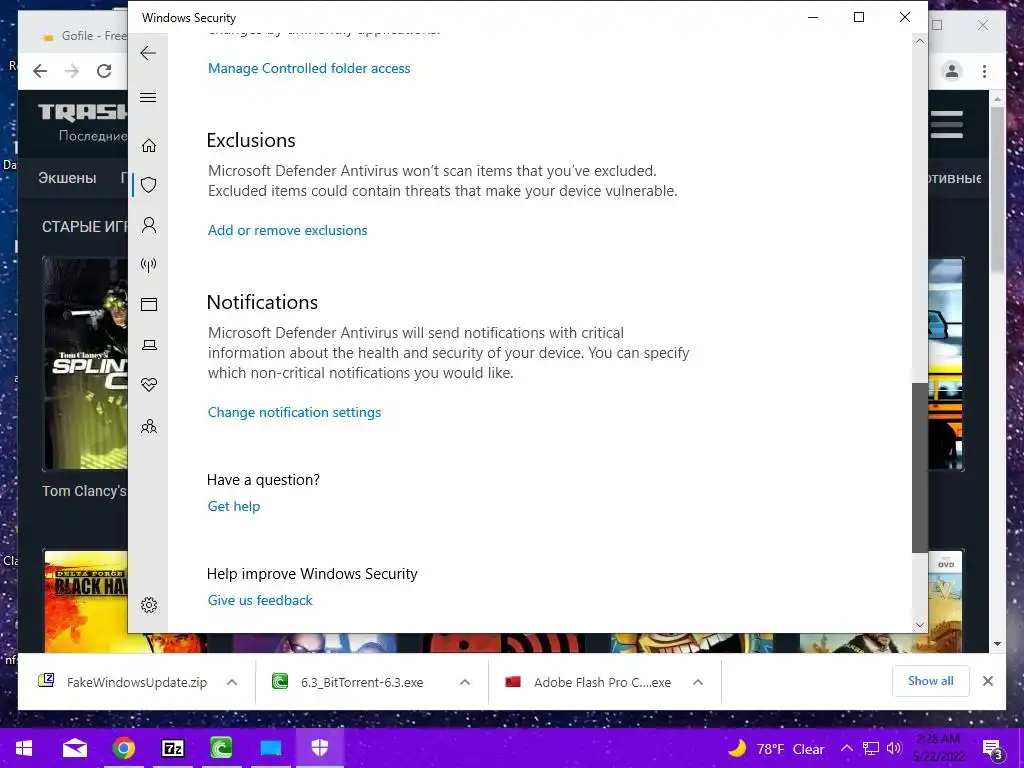Viewport: 1024px width, 768px height.
Task: Open App & browser control icon
Action: pos(149,304)
